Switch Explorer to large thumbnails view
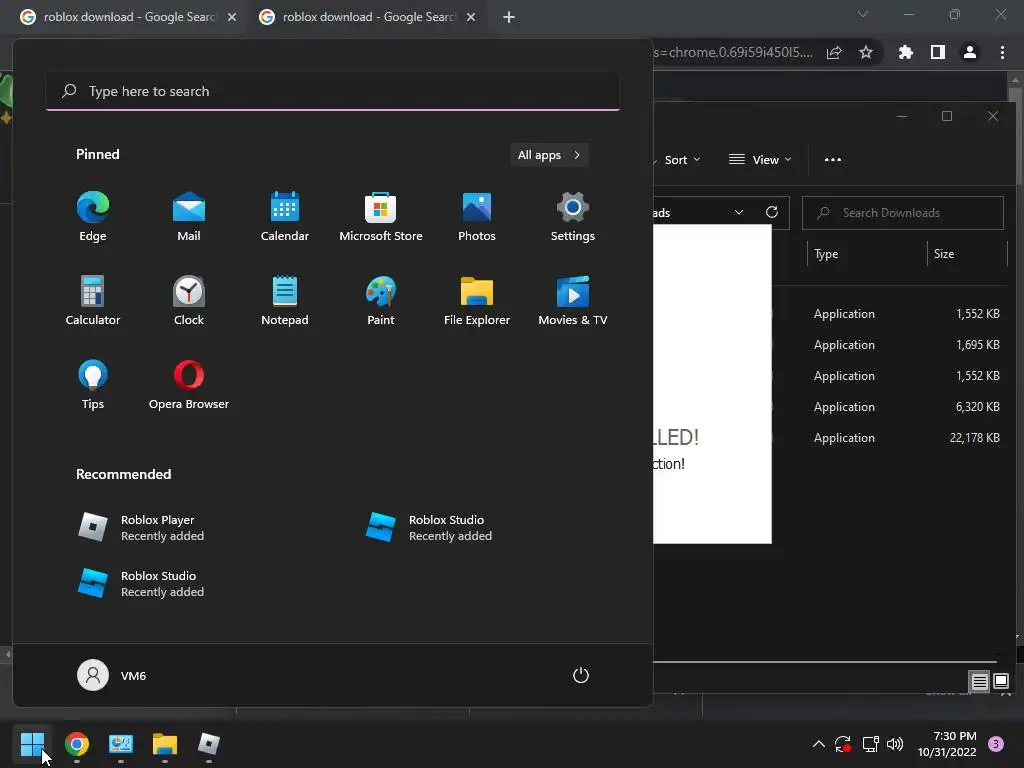 (x=1000, y=682)
